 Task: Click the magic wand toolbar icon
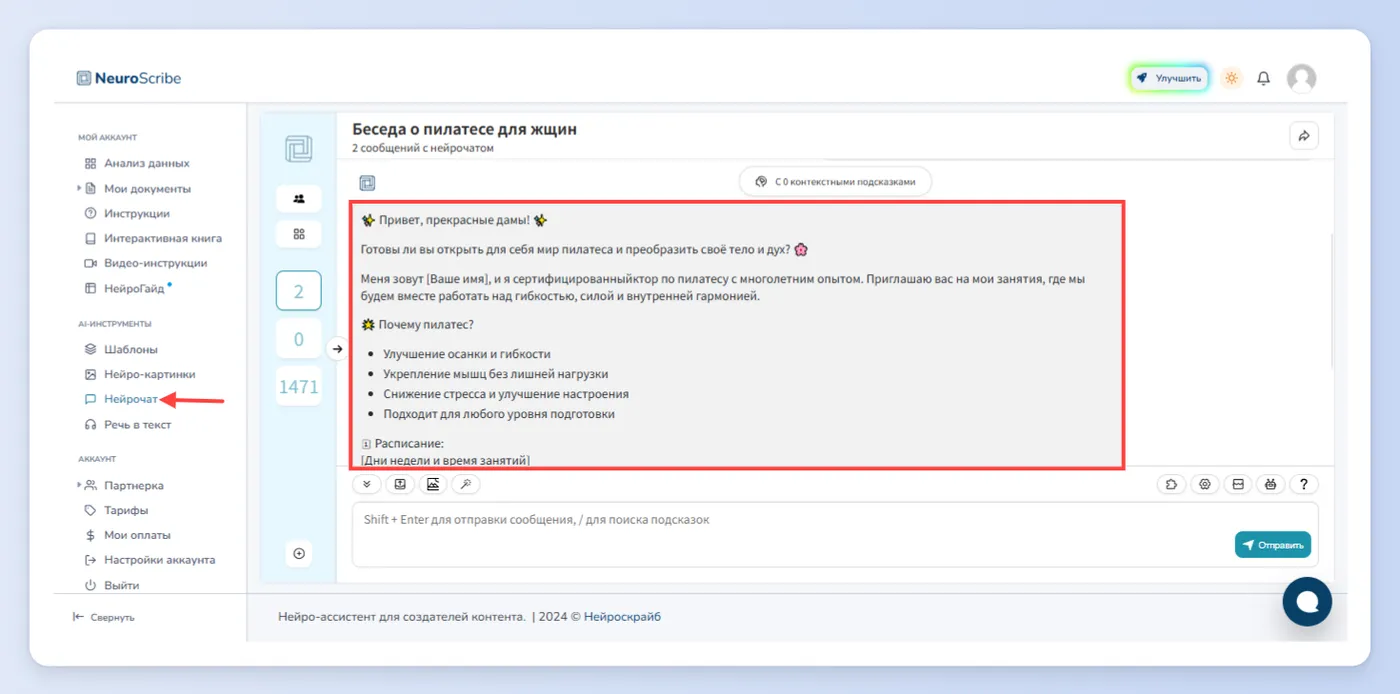click(466, 484)
